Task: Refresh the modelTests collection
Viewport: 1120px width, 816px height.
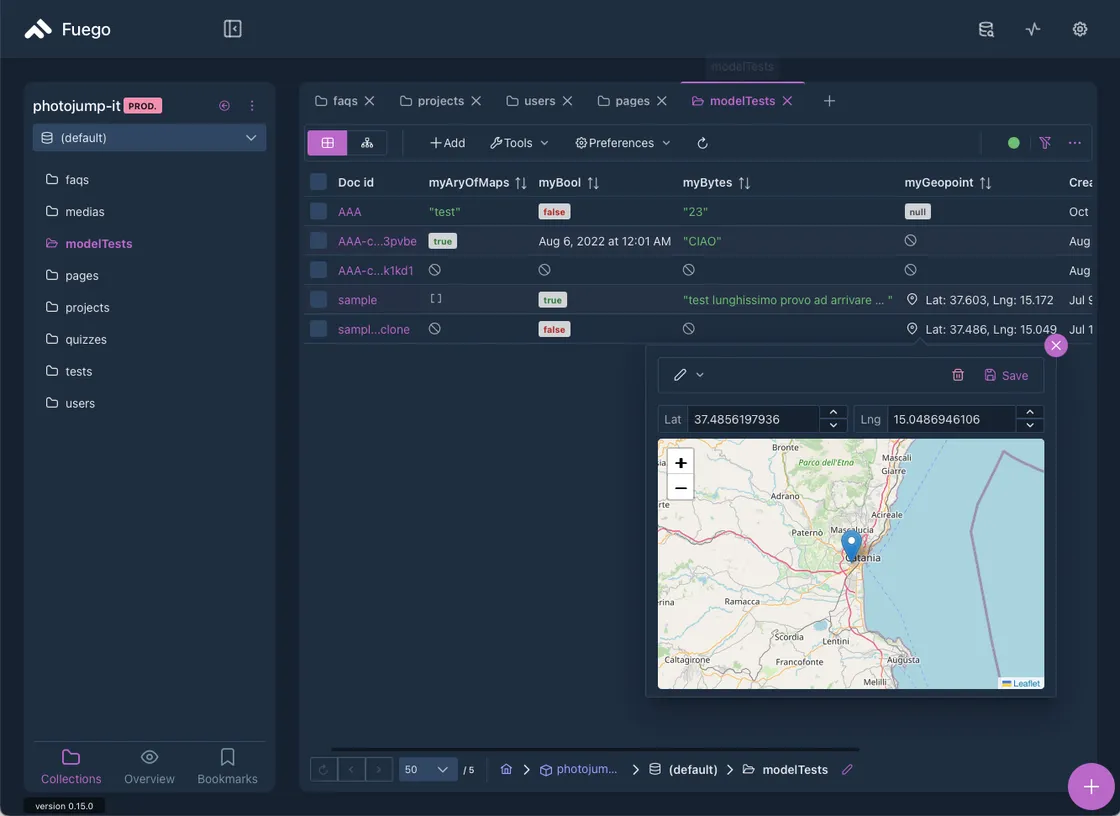Action: [x=703, y=143]
